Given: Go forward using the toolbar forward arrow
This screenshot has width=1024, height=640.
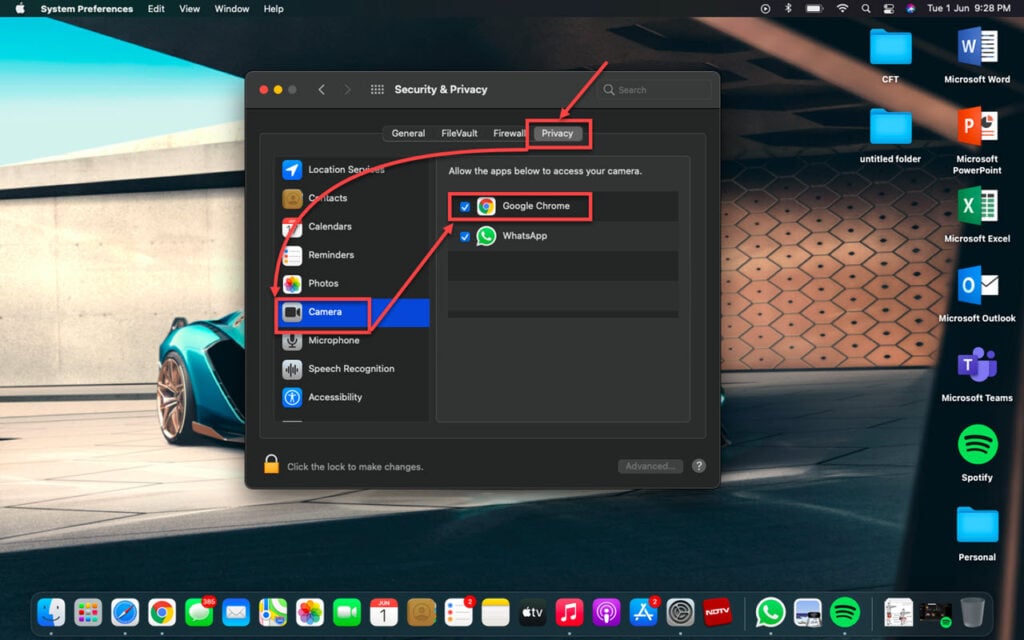Looking at the screenshot, I should (347, 89).
